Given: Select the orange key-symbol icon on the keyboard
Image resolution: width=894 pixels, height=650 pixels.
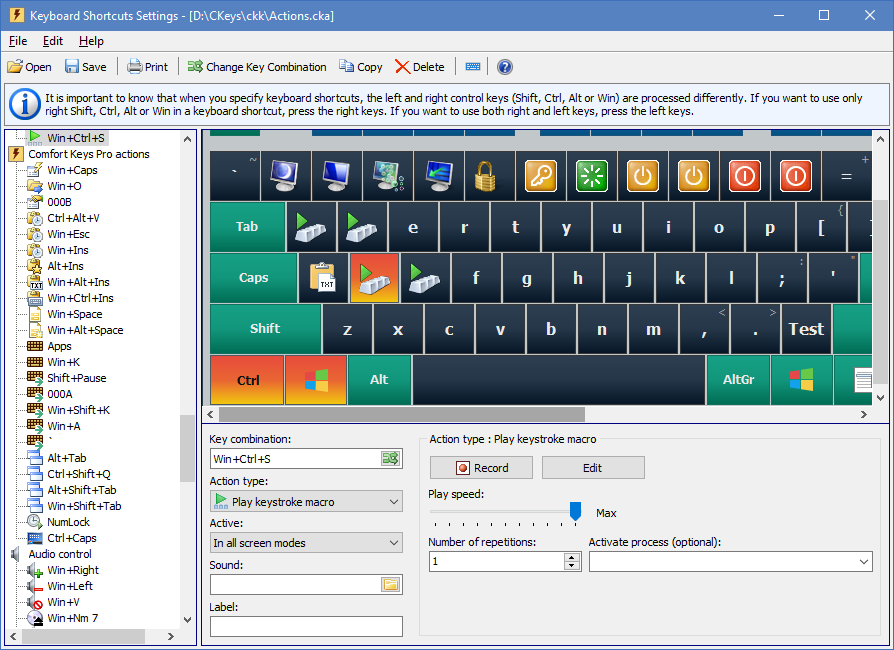Looking at the screenshot, I should pos(541,176).
